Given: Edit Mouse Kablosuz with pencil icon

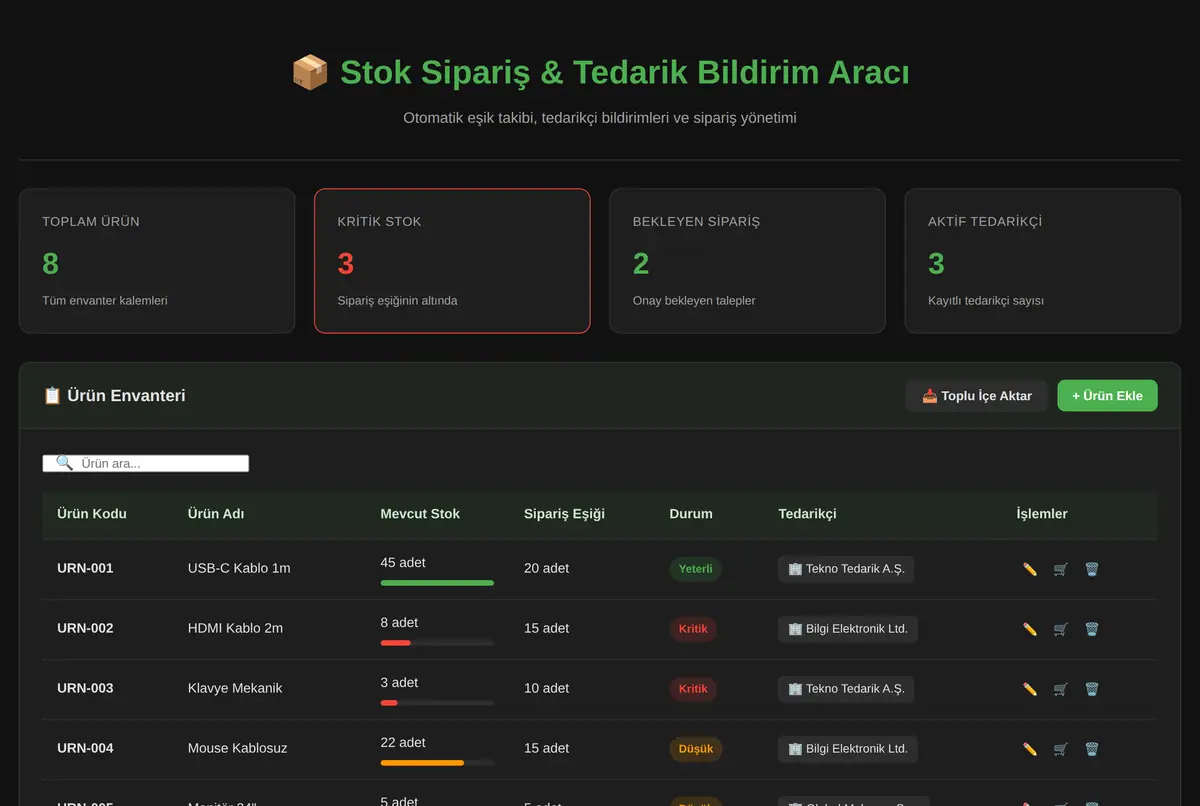Looking at the screenshot, I should coord(1030,749).
